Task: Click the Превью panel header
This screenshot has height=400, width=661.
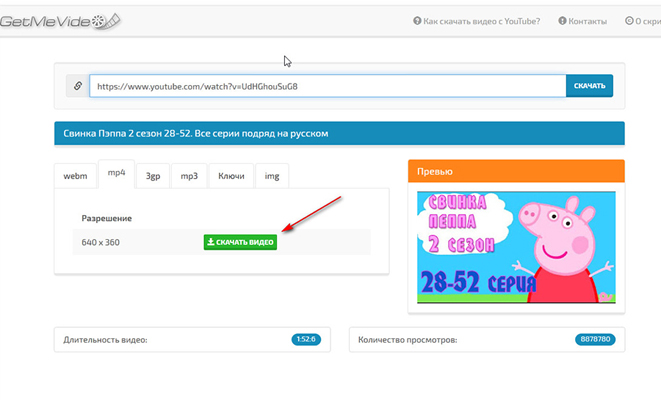Action: coord(516,171)
